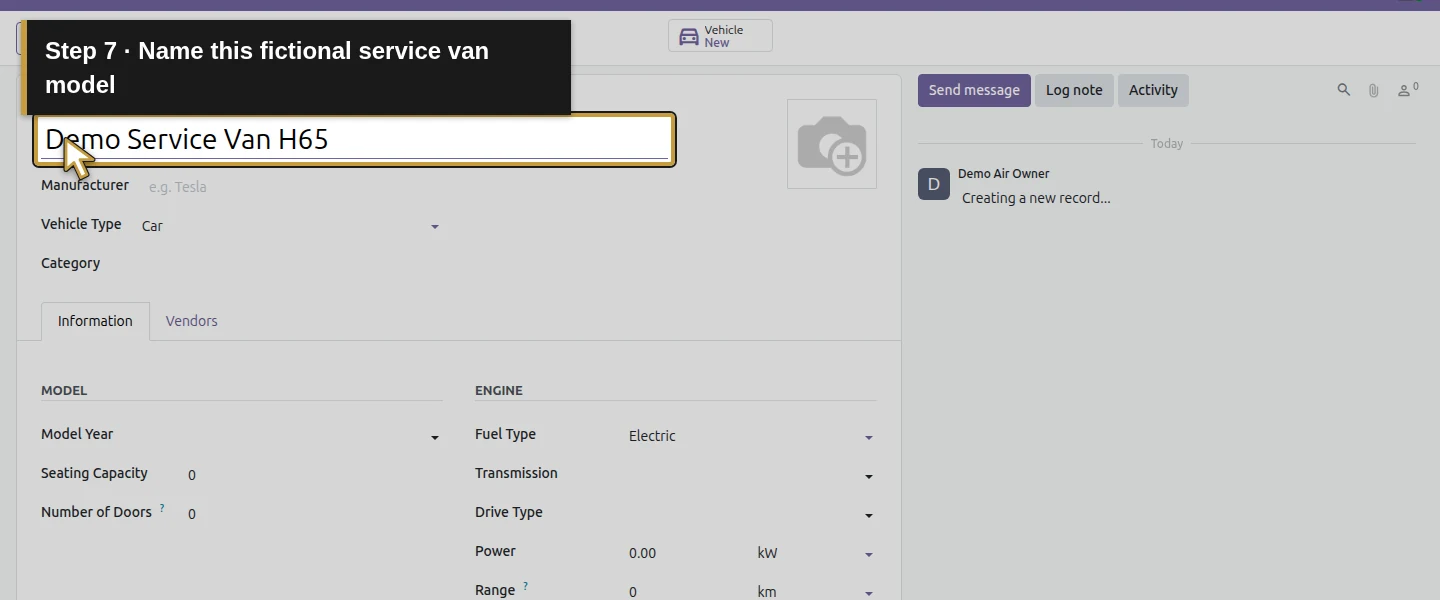Change the Range unit km dropdown
Image resolution: width=1440 pixels, height=600 pixels.
click(x=817, y=592)
